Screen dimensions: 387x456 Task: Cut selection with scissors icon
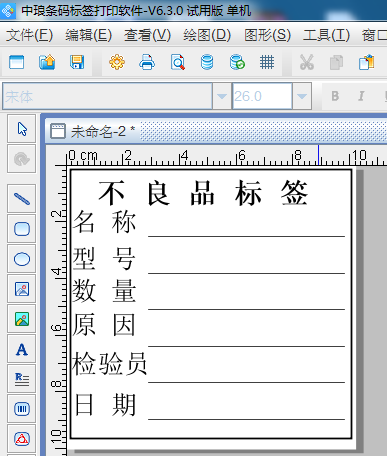[307, 62]
